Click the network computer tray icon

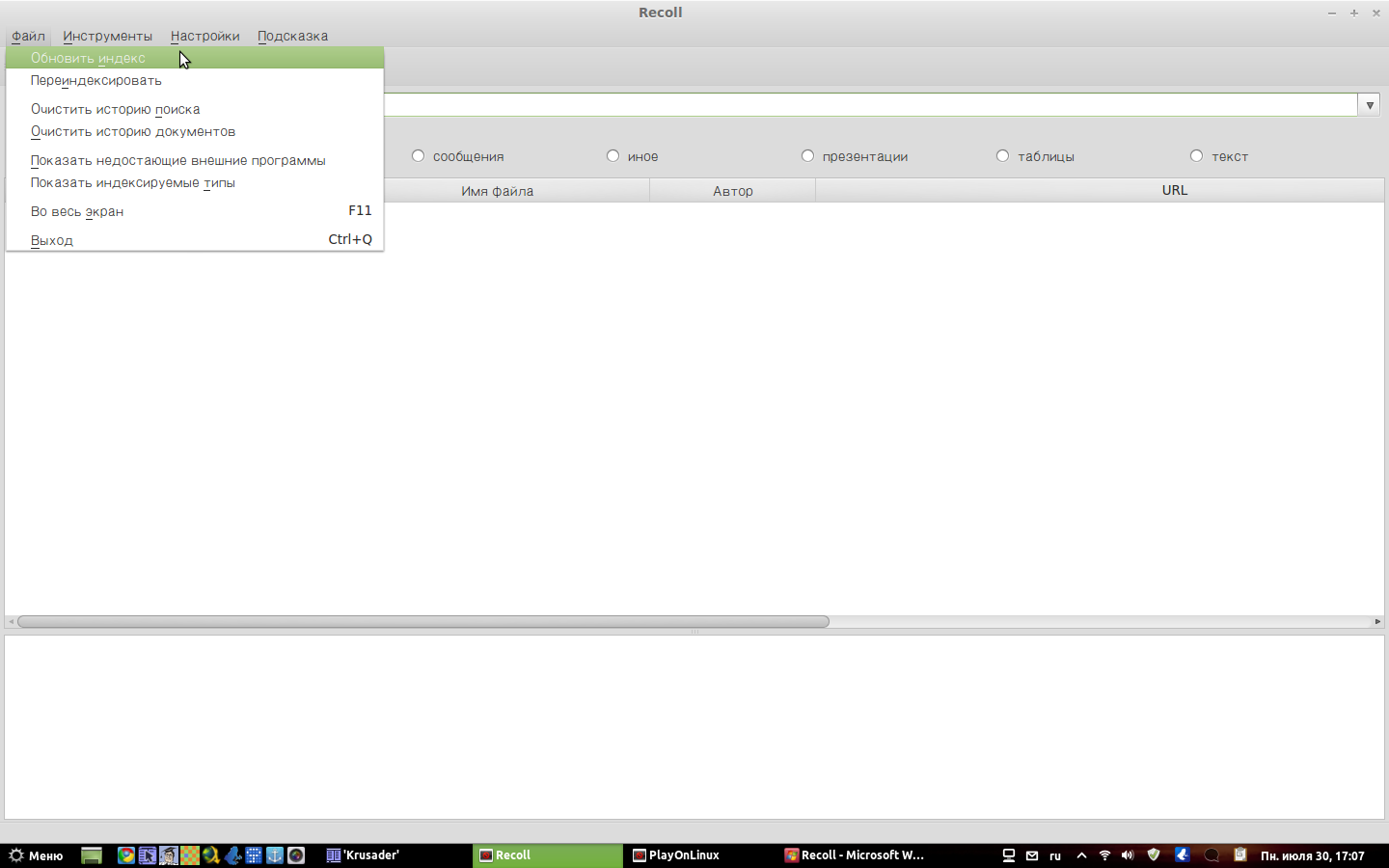click(1009, 855)
